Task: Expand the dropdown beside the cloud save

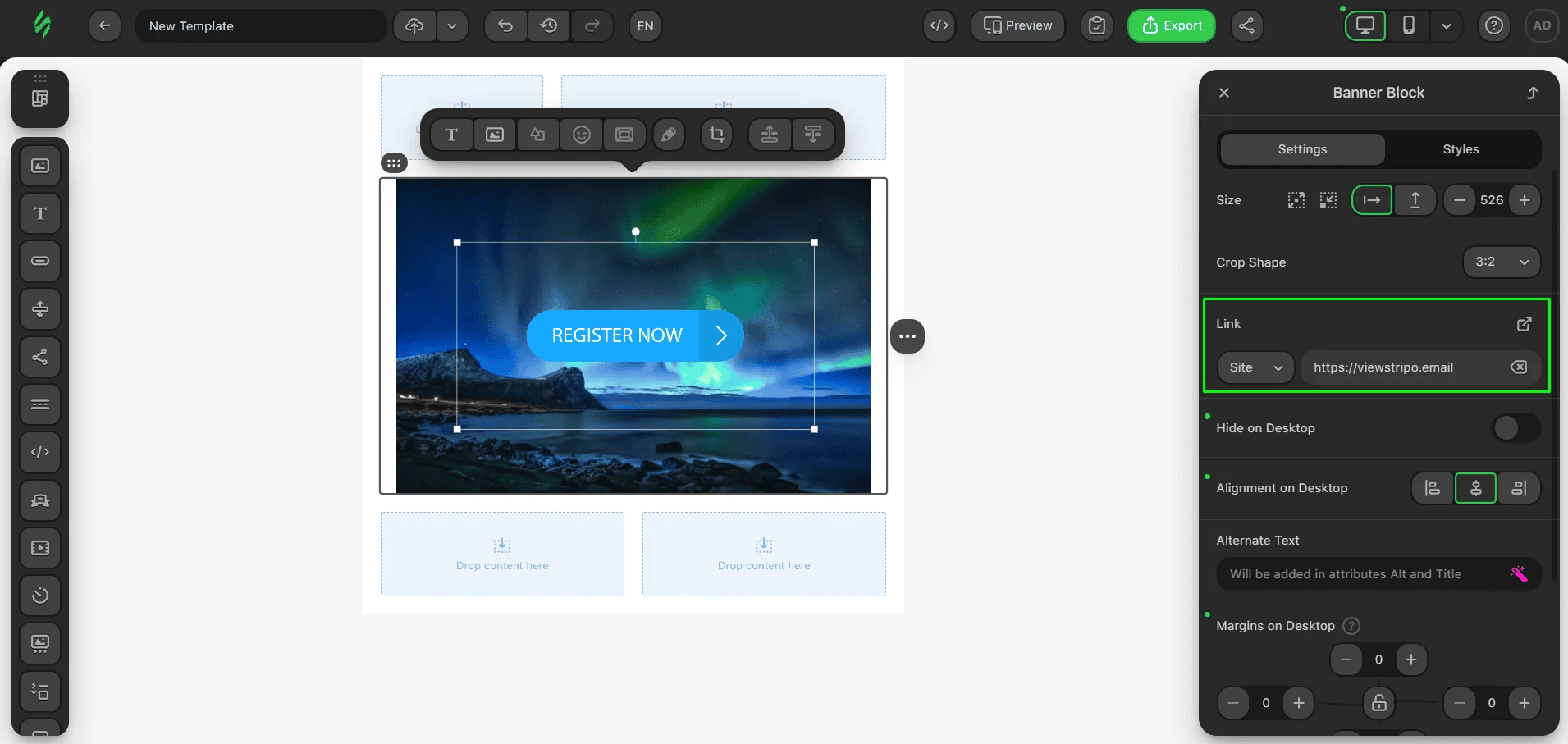Action: click(452, 25)
